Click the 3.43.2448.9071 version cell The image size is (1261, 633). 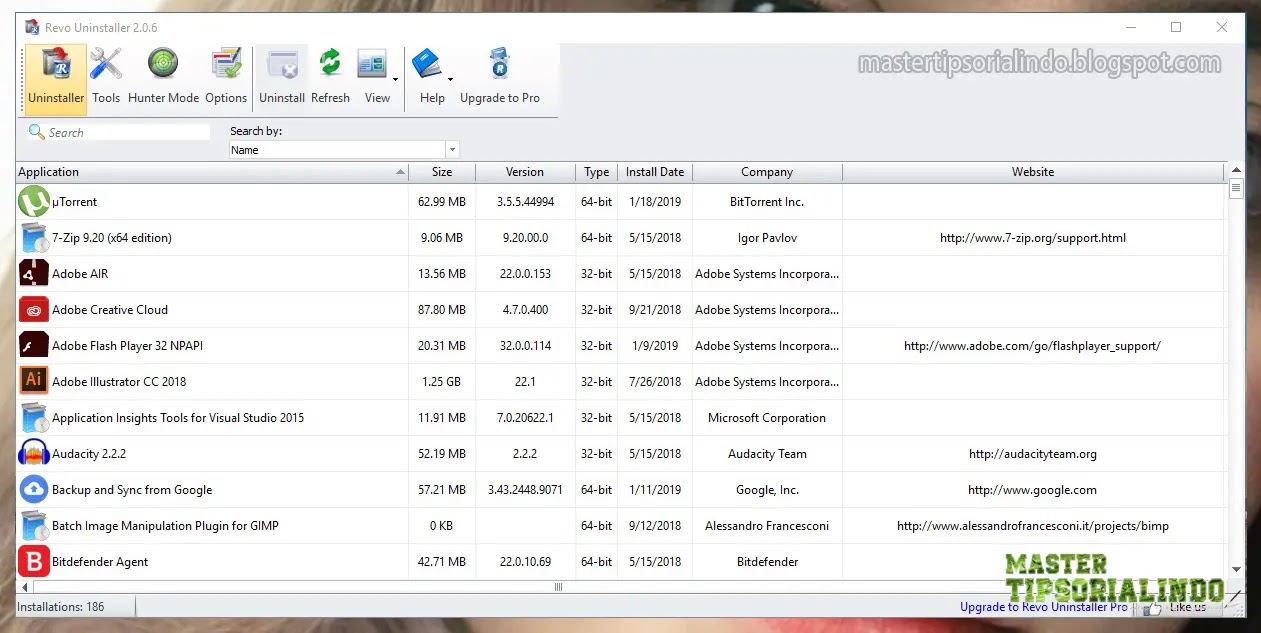point(525,490)
